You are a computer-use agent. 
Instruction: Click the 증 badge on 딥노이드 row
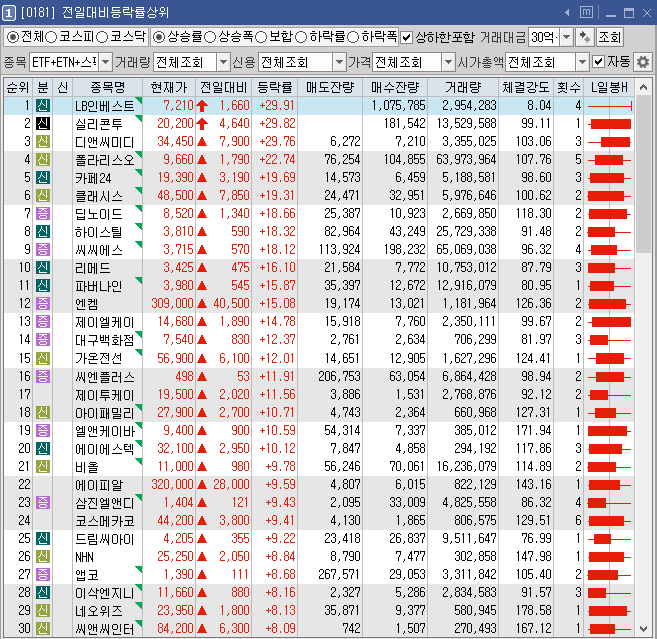43,214
